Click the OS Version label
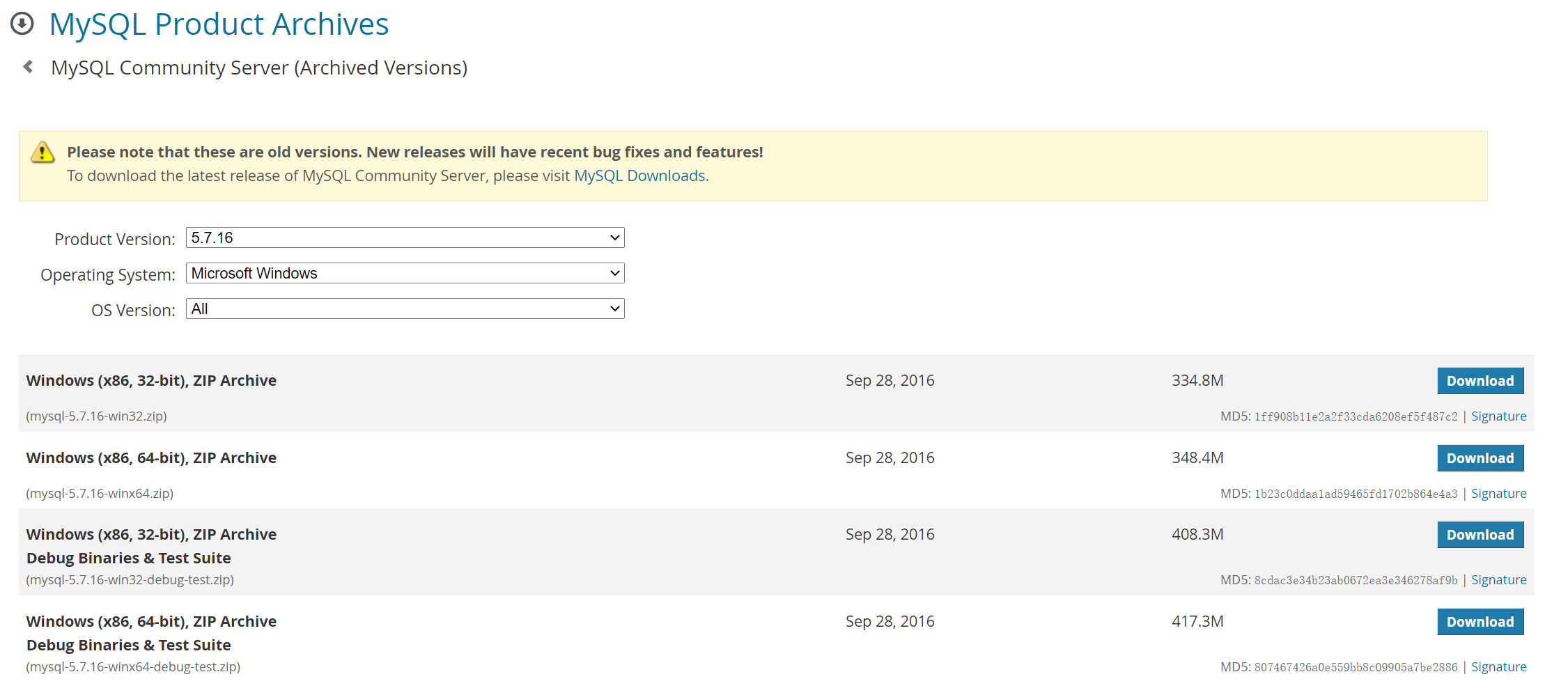1568x688 pixels. pyautogui.click(x=133, y=310)
